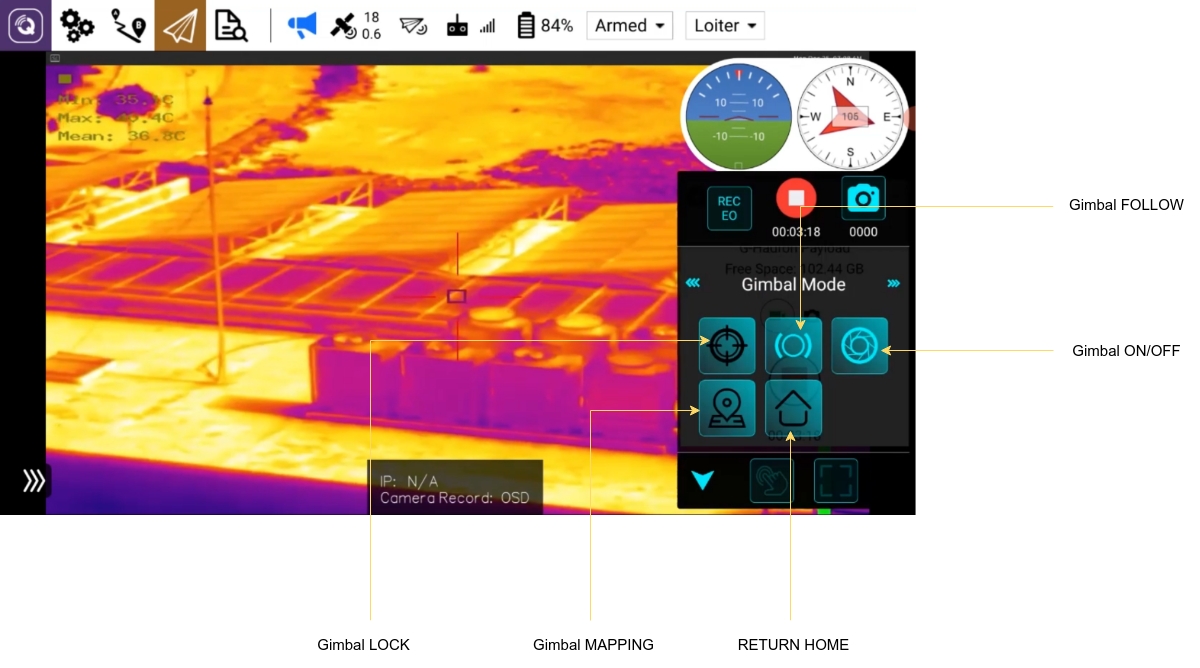Open the Analyze tools view
Viewport: 1200px width, 668px height.
pyautogui.click(x=231, y=26)
